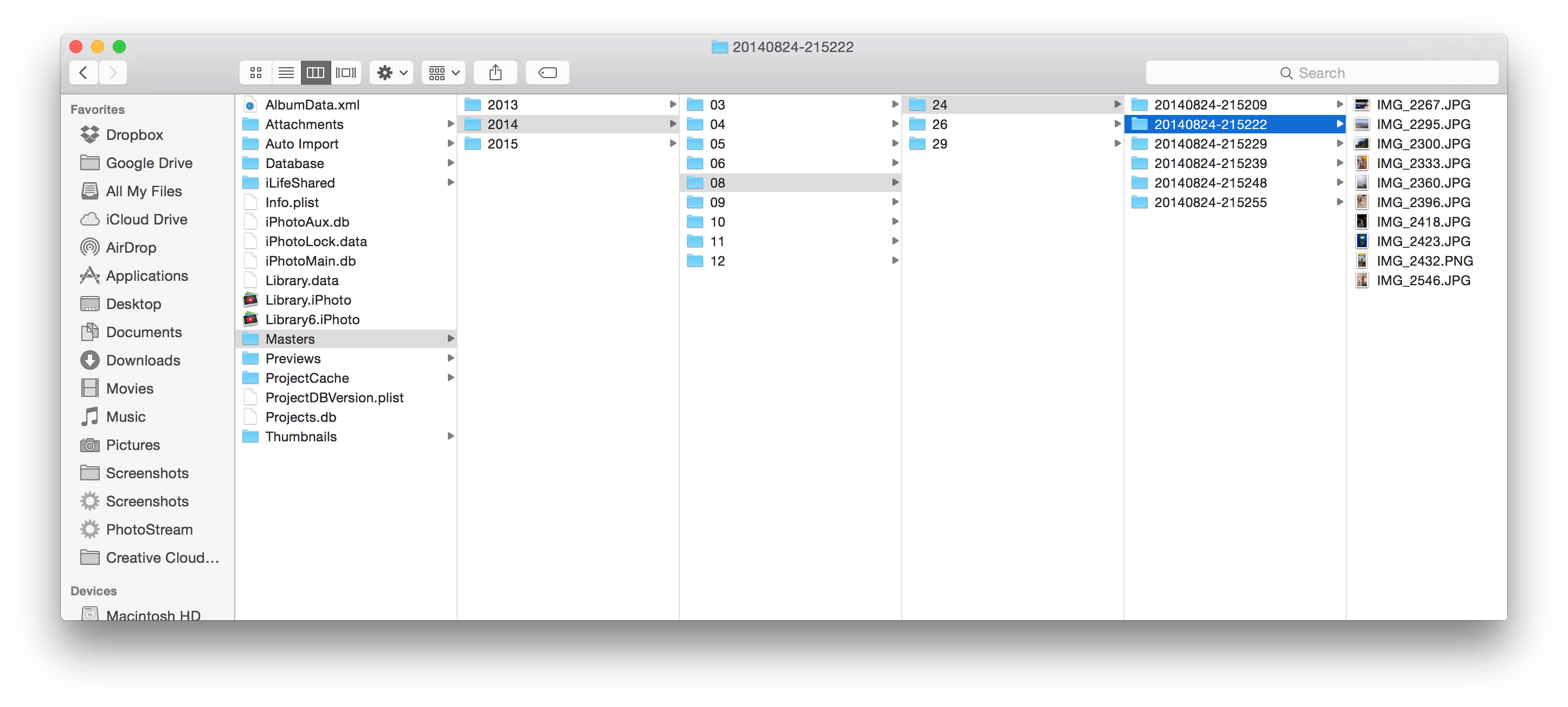Screen dimensions: 1568x707
Task: Open folder 20140824-215229
Action: 1235,144
